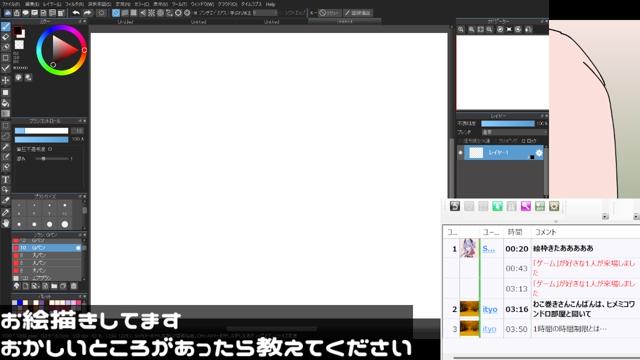The height and width of the screenshot is (360, 640).
Task: Click 時間 column header
Action: (x=515, y=232)
